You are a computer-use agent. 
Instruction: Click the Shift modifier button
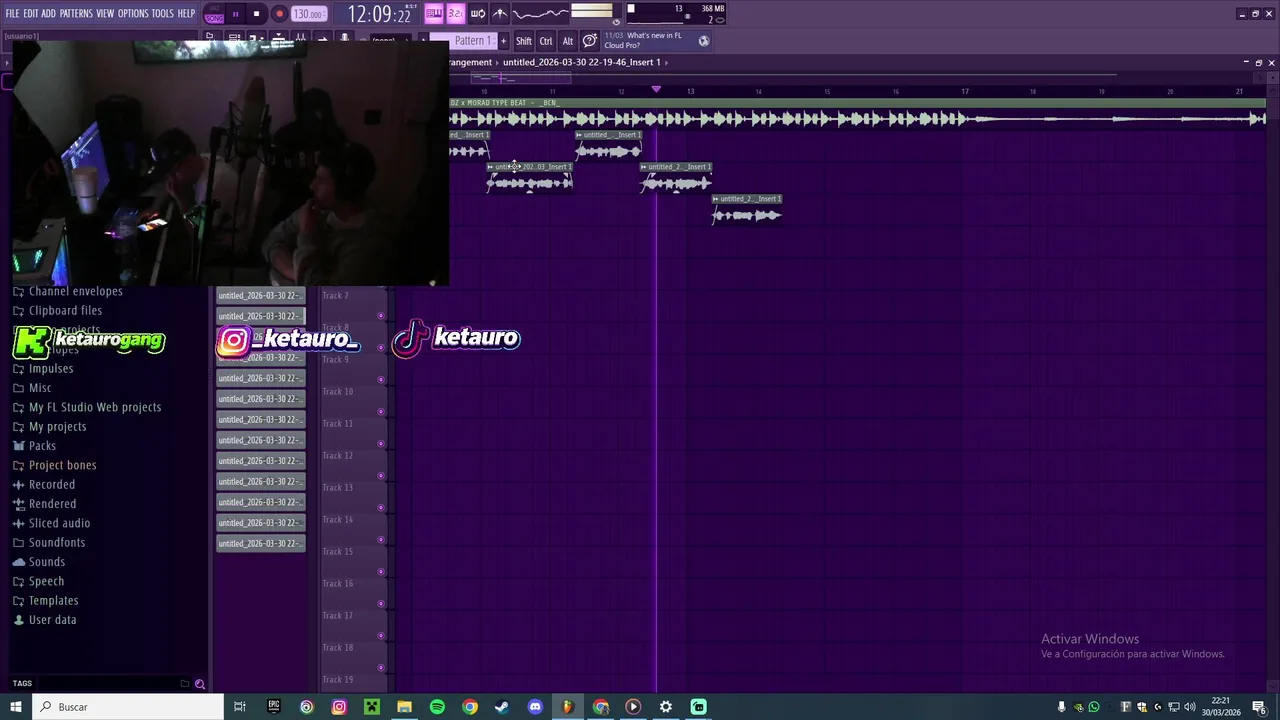click(524, 41)
